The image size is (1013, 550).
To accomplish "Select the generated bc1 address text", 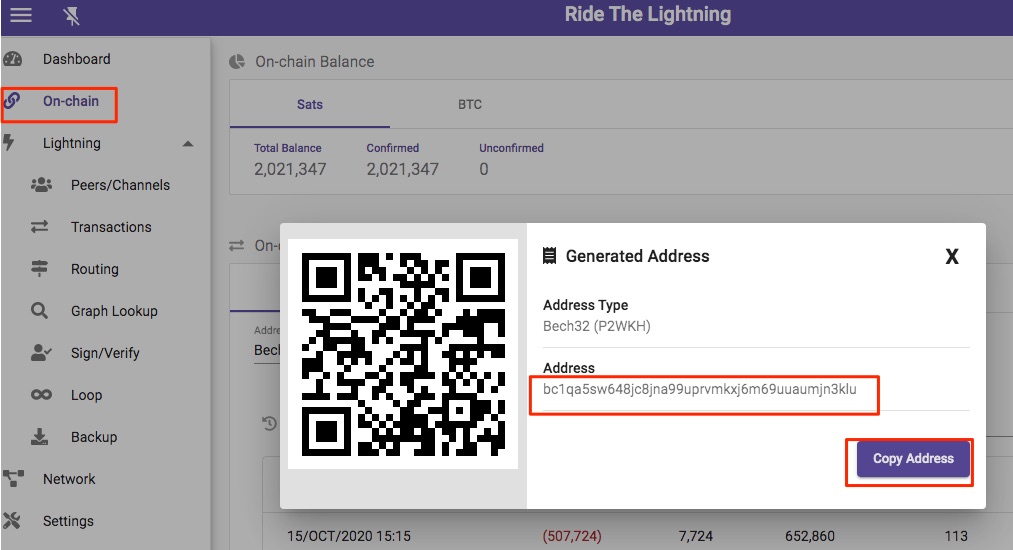I will [x=700, y=389].
